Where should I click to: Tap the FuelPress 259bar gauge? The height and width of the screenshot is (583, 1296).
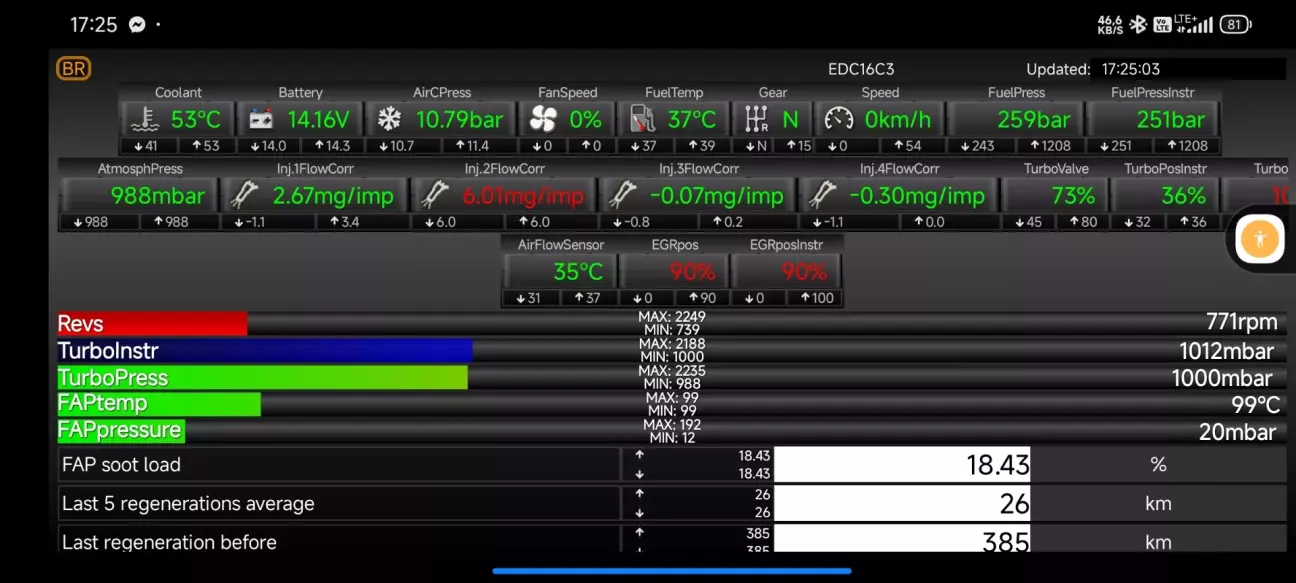[x=1016, y=119]
